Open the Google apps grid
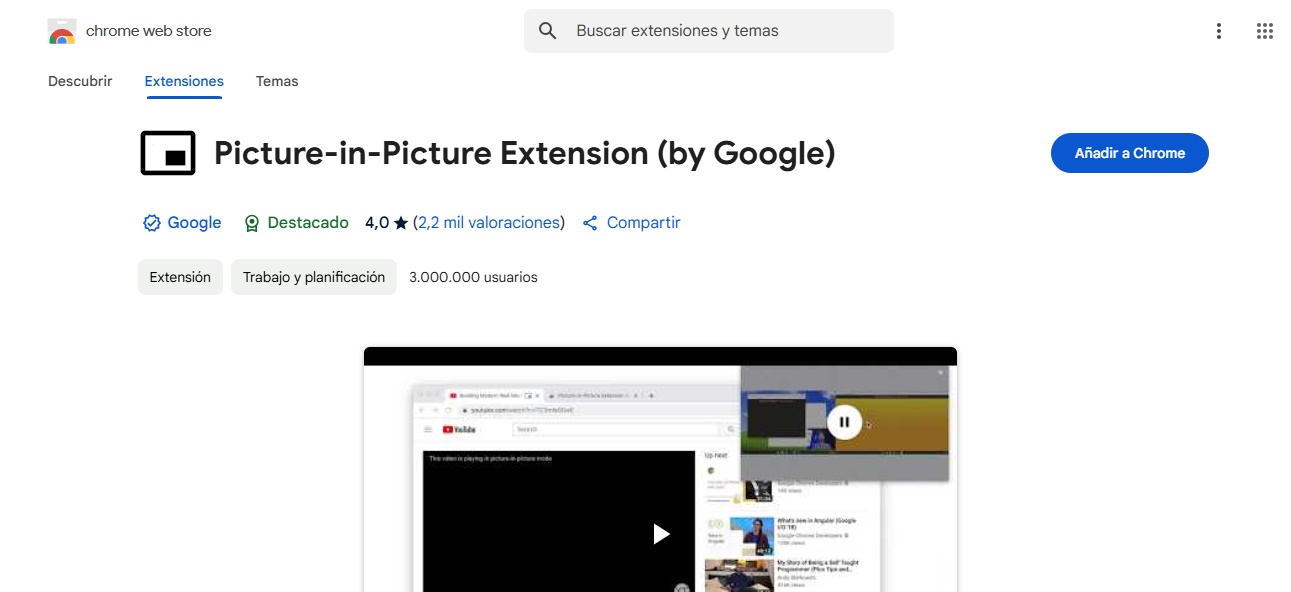 [x=1264, y=31]
